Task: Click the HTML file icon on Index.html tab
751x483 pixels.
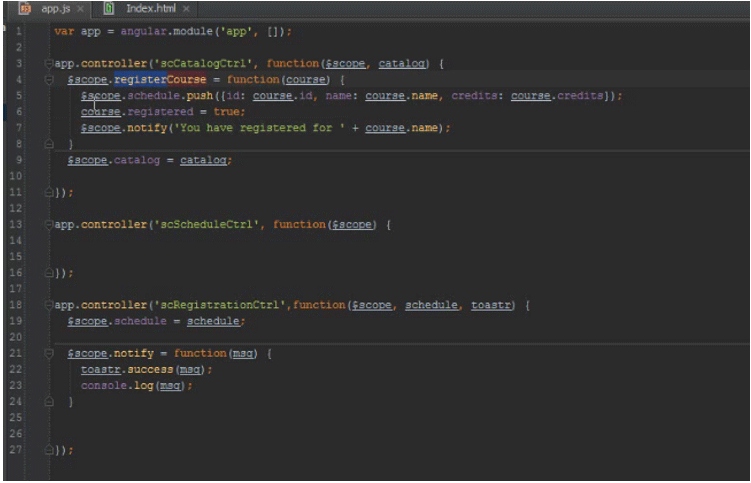Action: point(110,9)
